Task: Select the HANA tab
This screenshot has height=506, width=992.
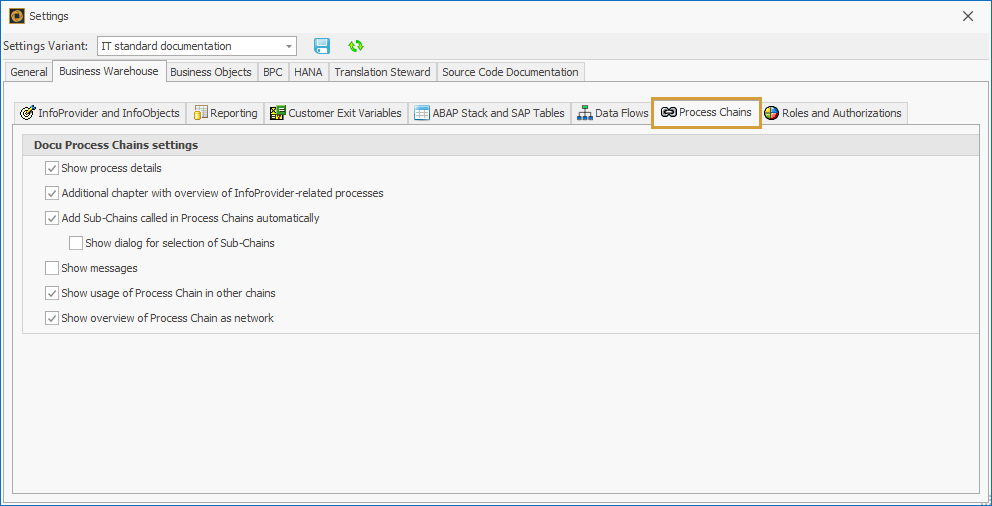Action: pos(308,72)
